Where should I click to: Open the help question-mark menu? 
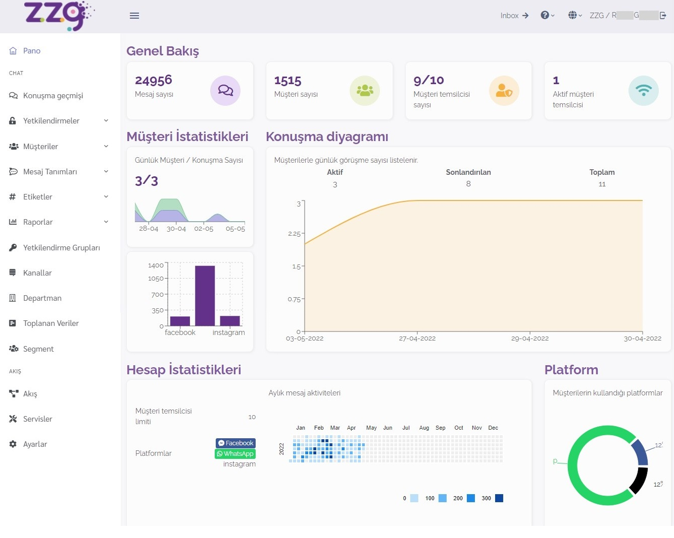(x=547, y=15)
